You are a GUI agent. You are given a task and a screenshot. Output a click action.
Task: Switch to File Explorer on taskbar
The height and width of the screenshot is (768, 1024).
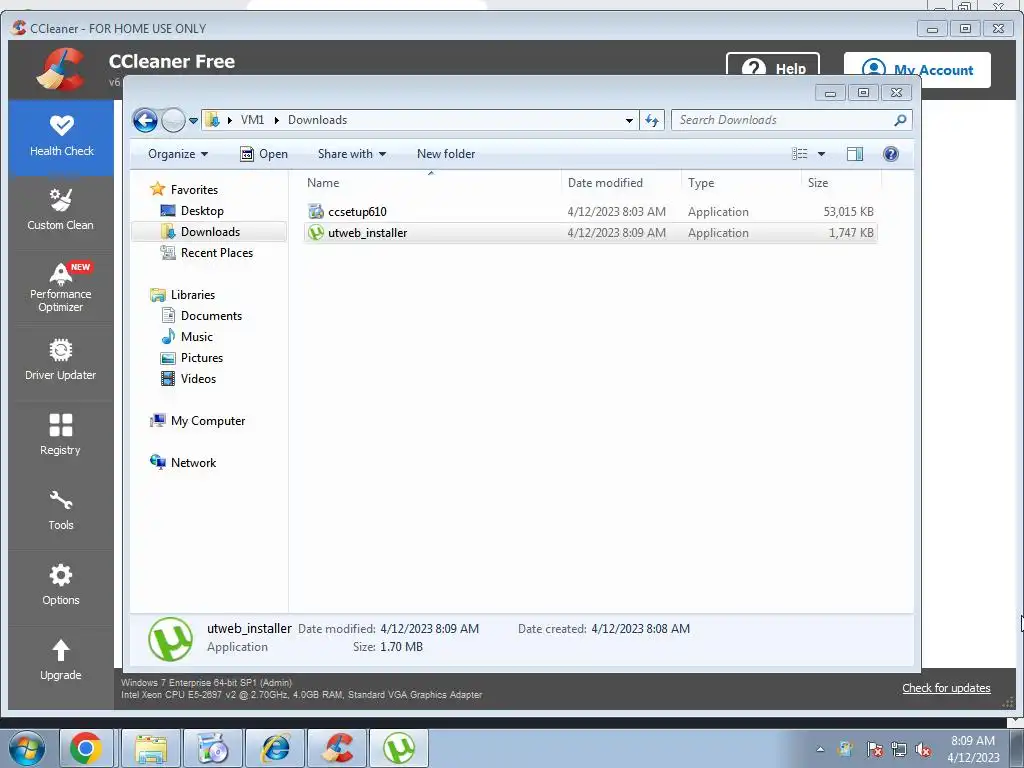click(151, 748)
